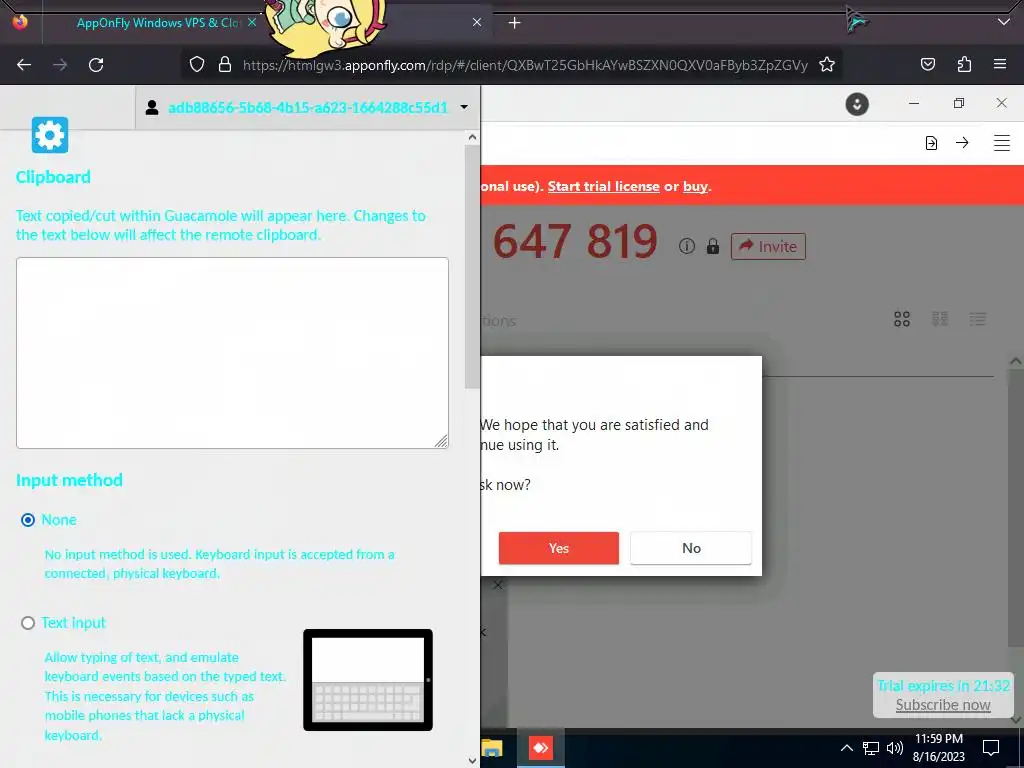This screenshot has height=768, width=1024.
Task: Switch to small tiles view icon
Action: (x=940, y=319)
